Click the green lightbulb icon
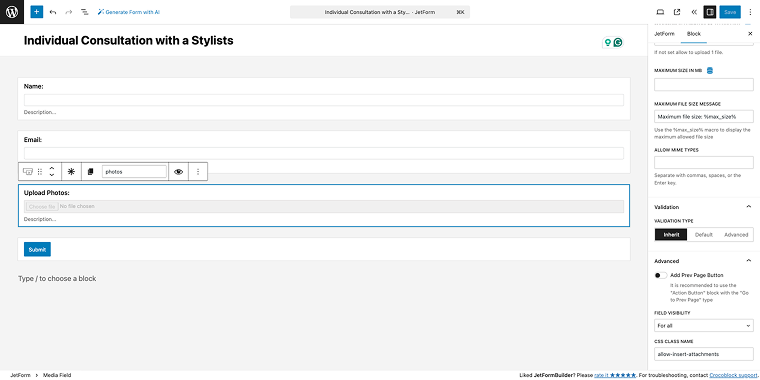Viewport: 760px width, 380px height. pyautogui.click(x=607, y=43)
